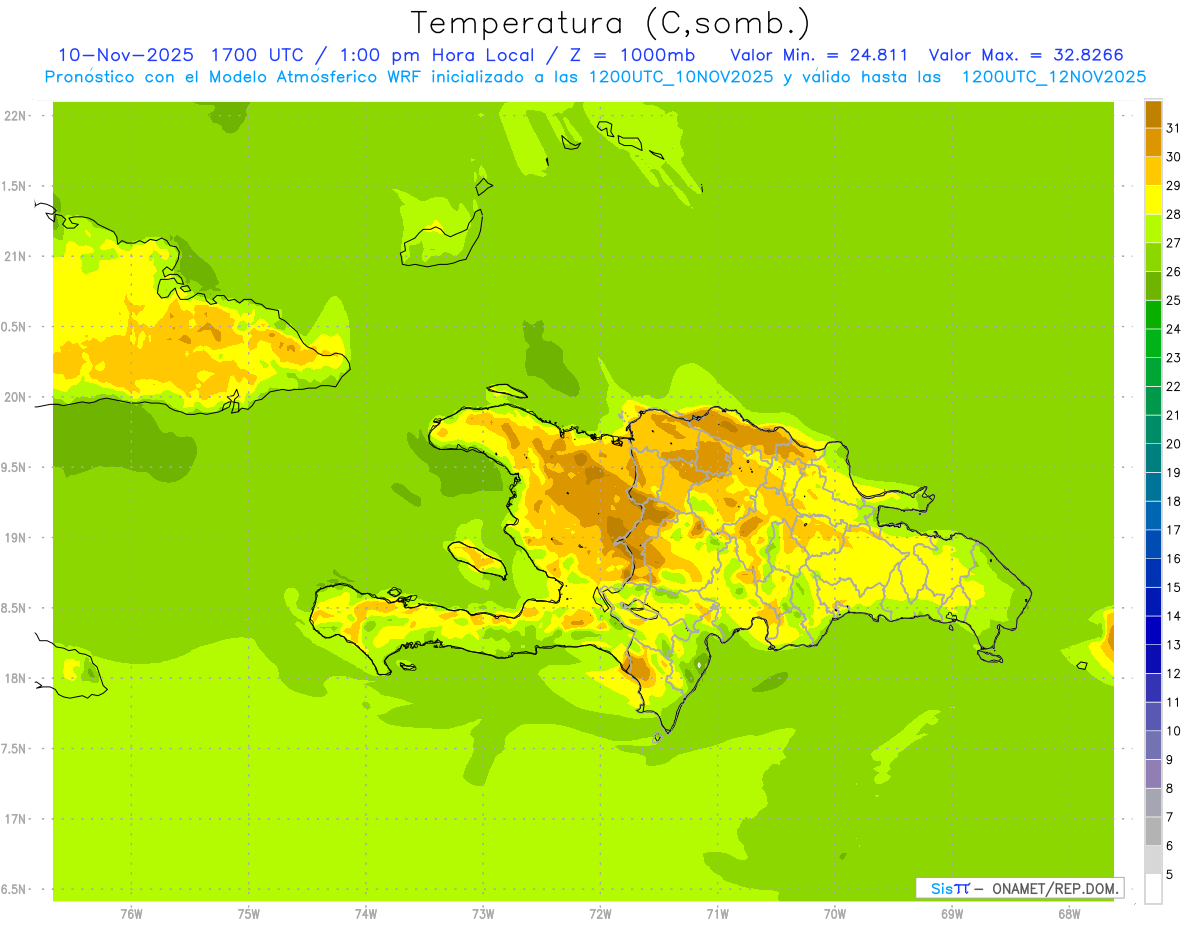The image size is (1200, 927).
Task: Select the orange colorbar swatch between 30 and 31
Action: pyautogui.click(x=1153, y=142)
